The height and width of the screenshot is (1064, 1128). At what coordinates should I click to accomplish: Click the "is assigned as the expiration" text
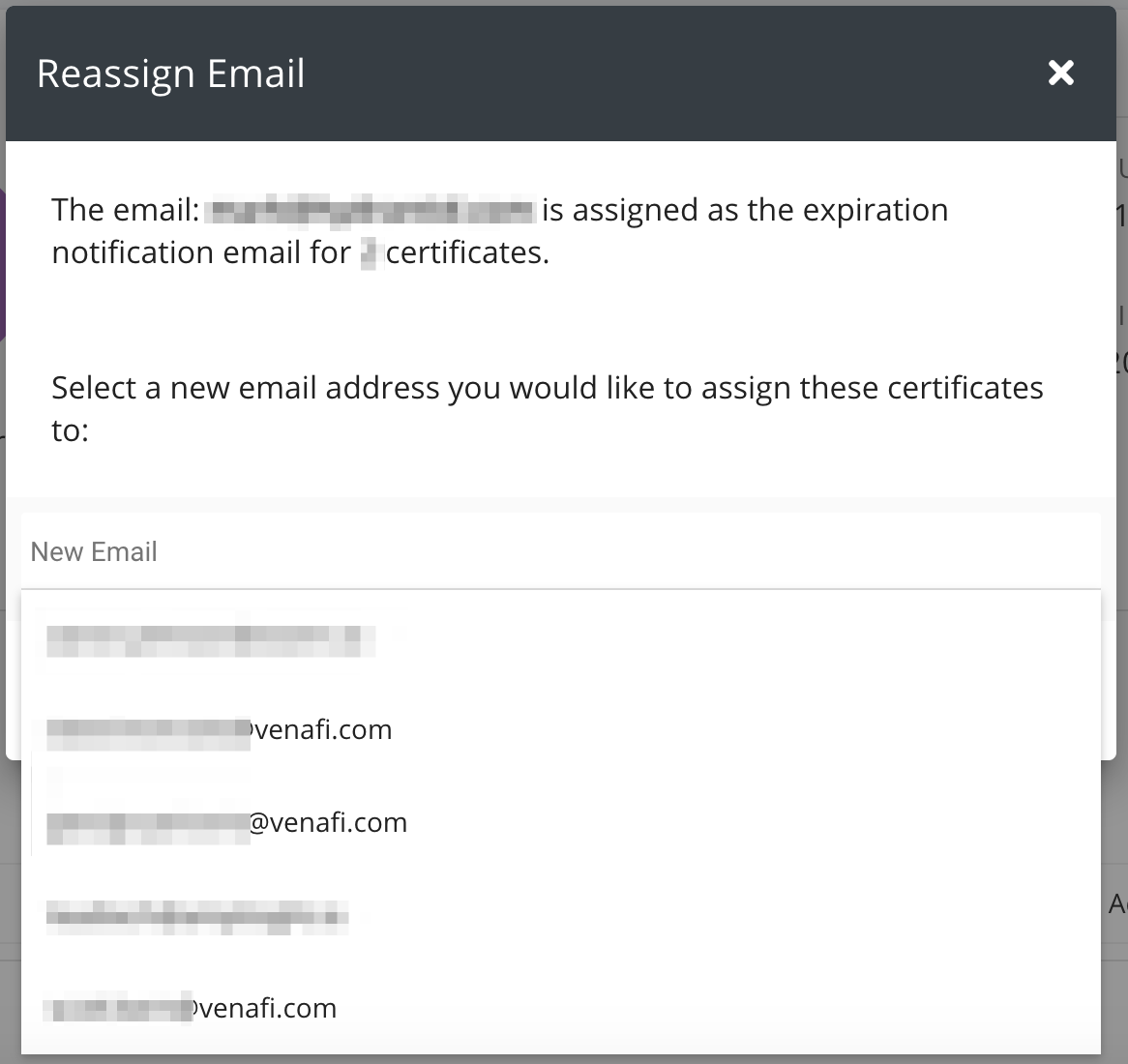tap(745, 210)
